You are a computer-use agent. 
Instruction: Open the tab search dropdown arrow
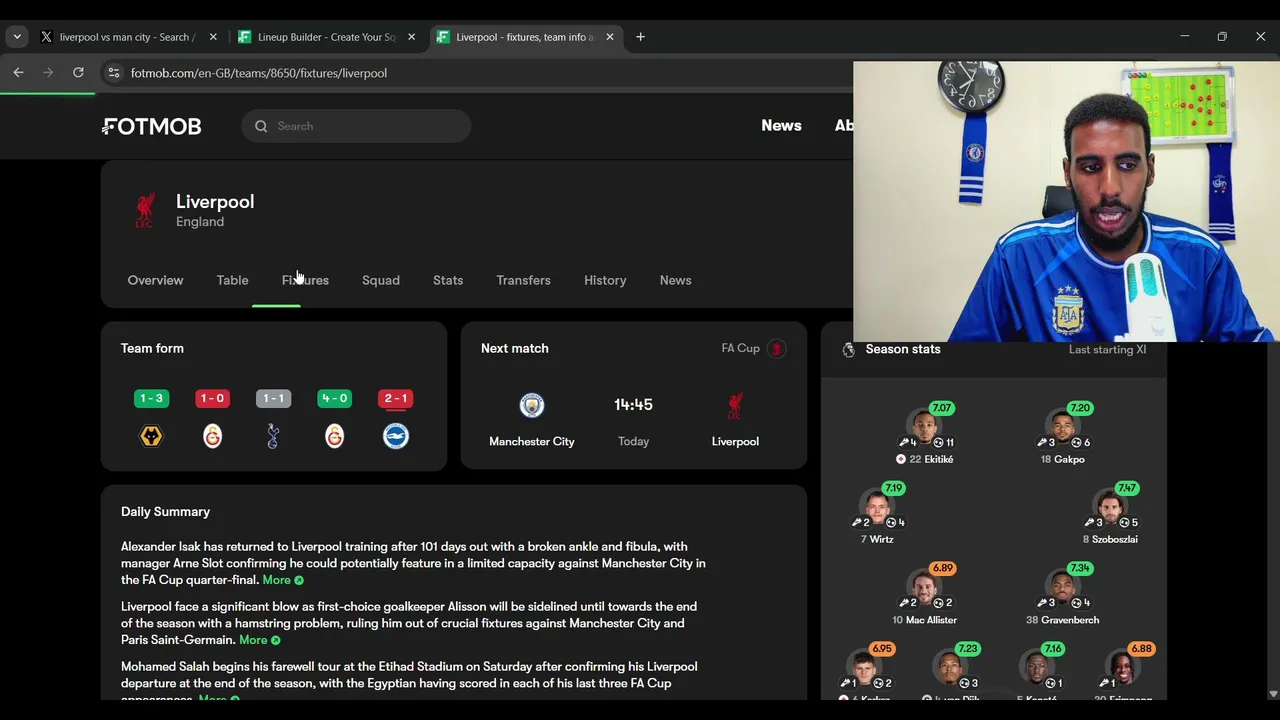(17, 37)
